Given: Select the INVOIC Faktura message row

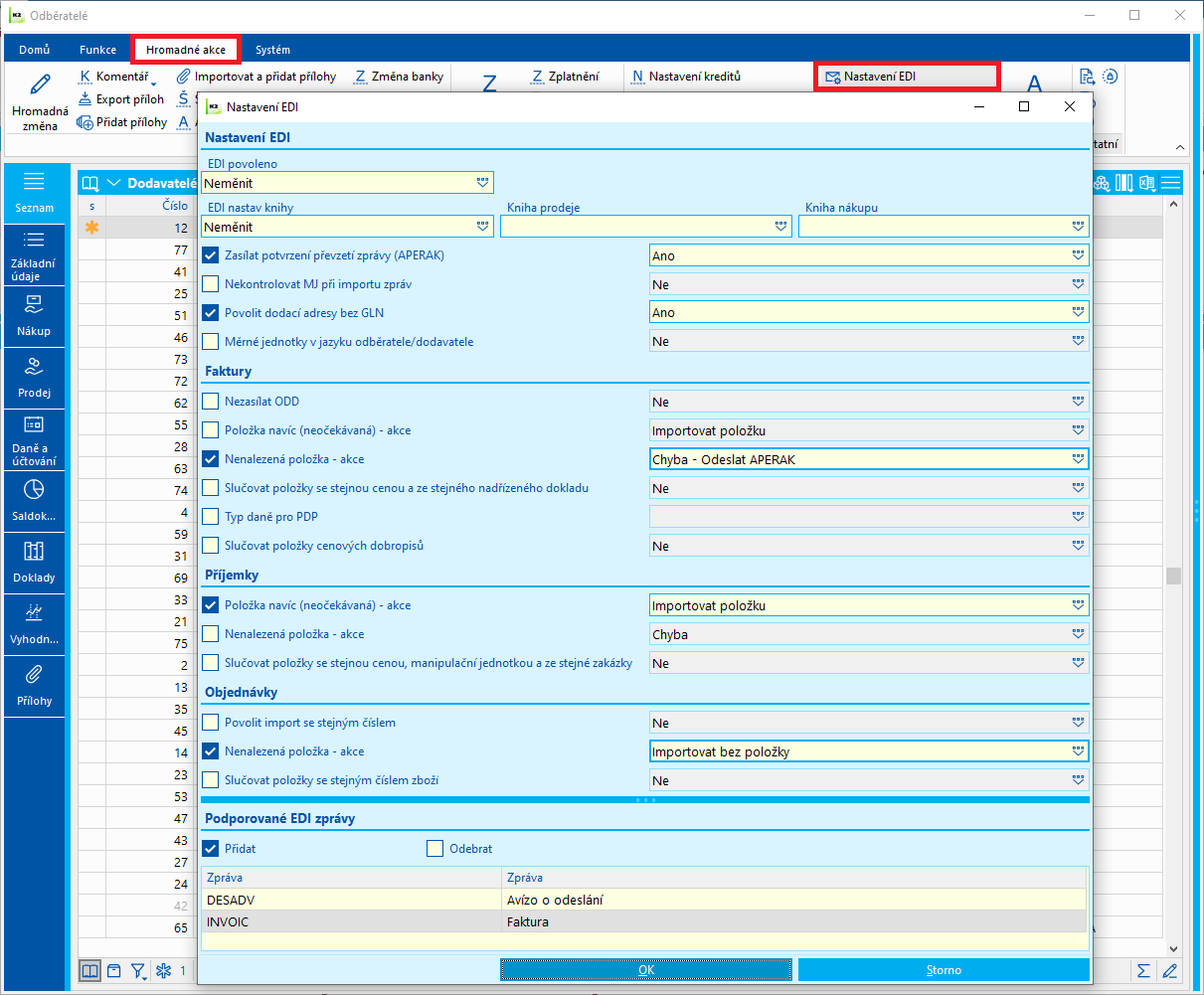Looking at the screenshot, I should point(644,921).
